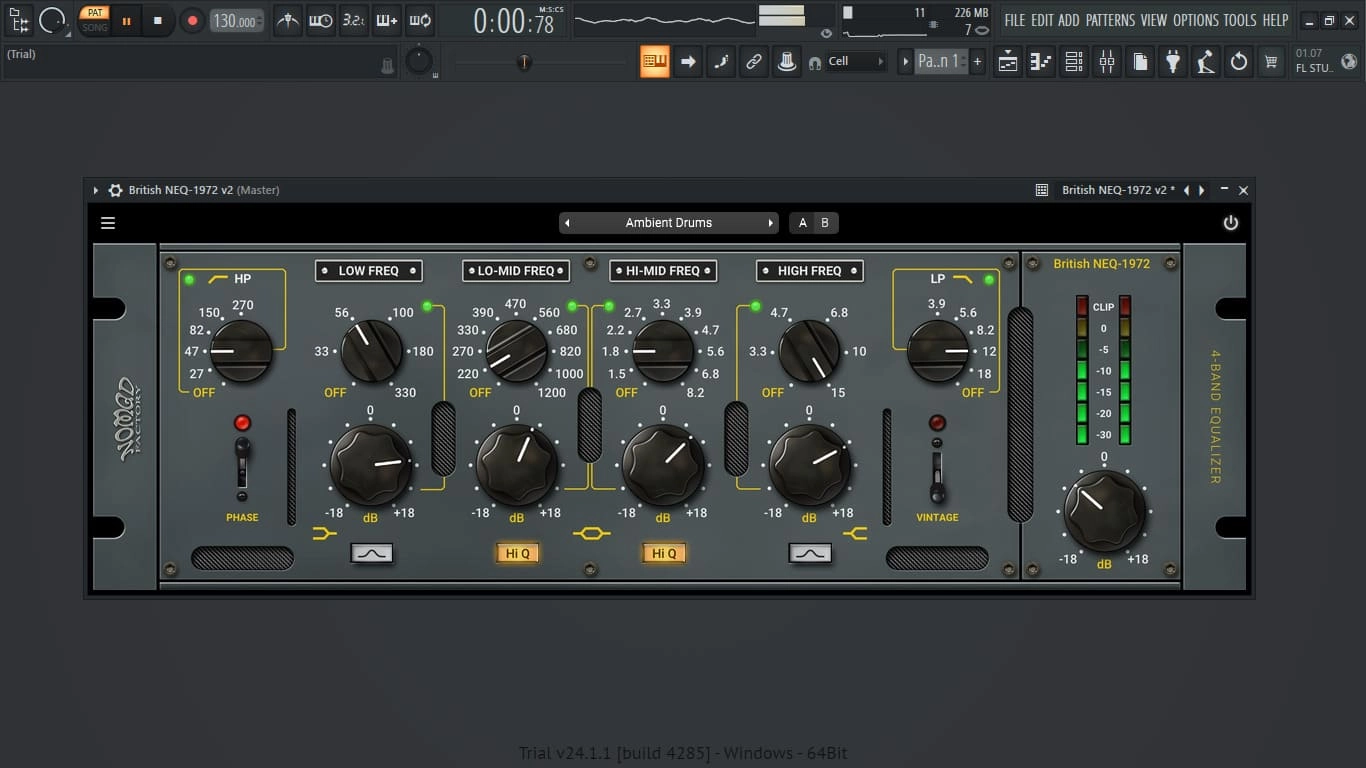Open the FILE menu
This screenshot has height=768, width=1366.
1015,20
